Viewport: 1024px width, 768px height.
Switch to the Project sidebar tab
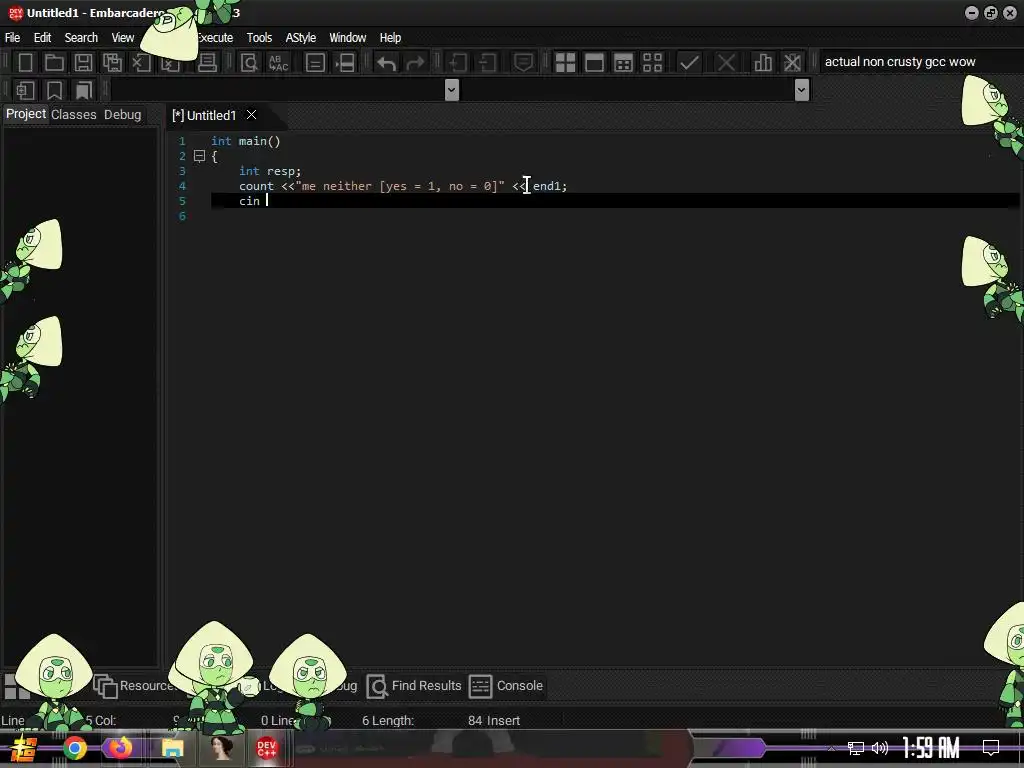point(26,114)
